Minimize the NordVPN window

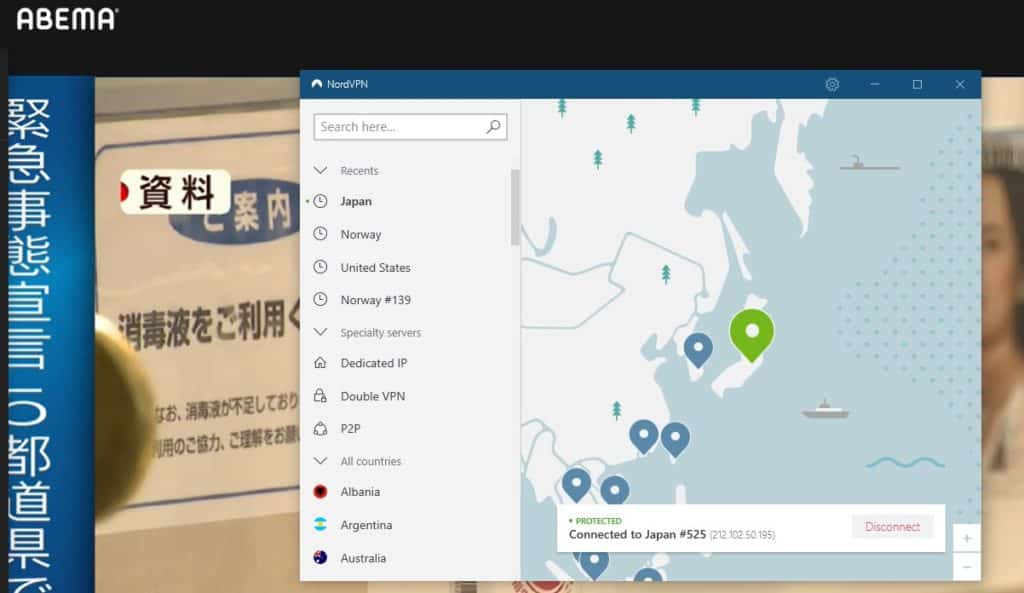tap(874, 84)
